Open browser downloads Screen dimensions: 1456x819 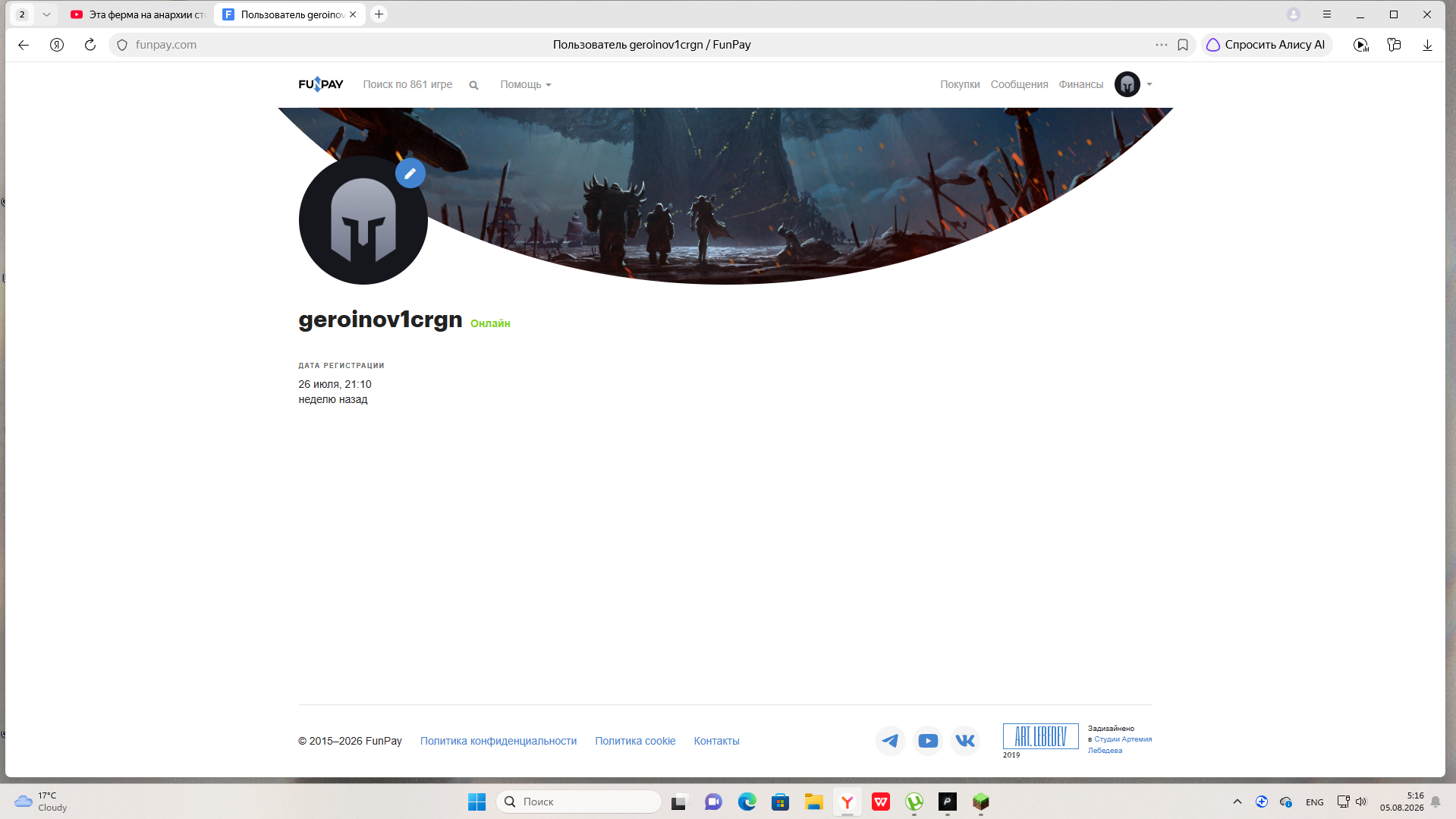click(x=1427, y=45)
